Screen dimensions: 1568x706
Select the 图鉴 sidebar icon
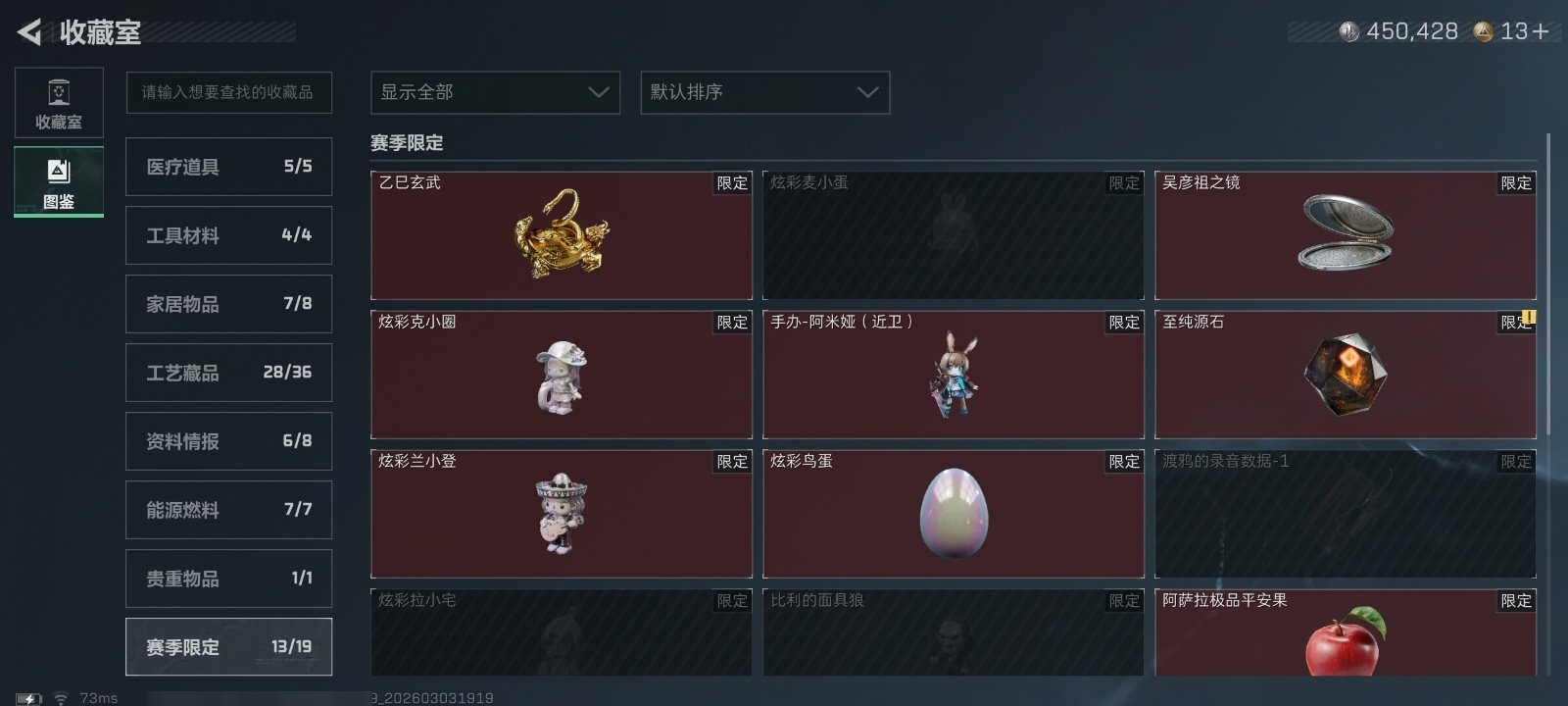pos(59,181)
